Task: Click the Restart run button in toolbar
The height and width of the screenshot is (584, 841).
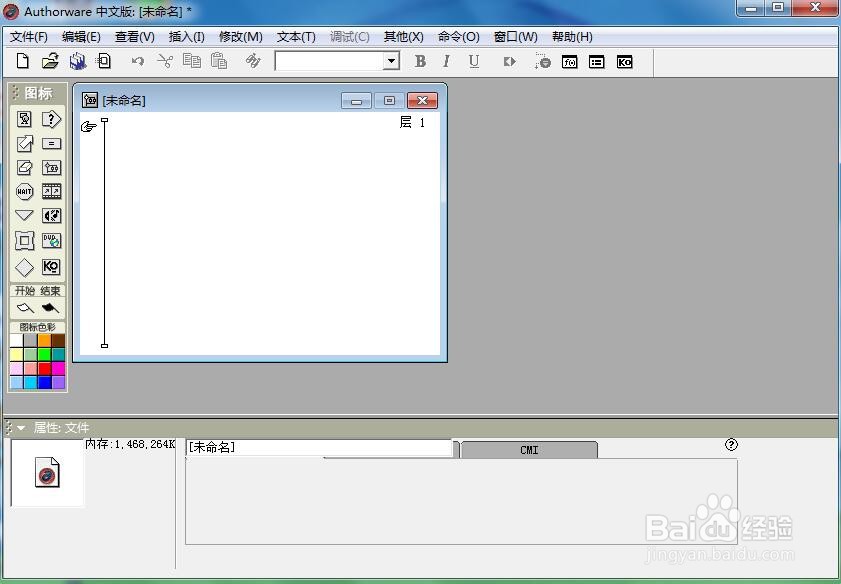Action: point(510,62)
